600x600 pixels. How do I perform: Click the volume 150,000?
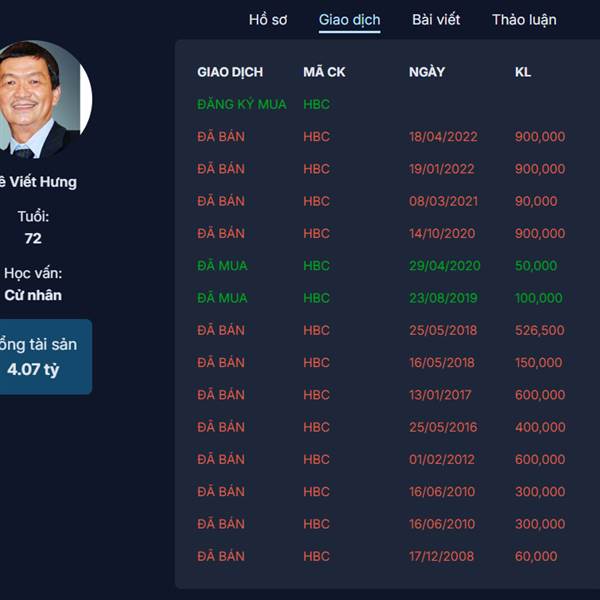point(538,362)
